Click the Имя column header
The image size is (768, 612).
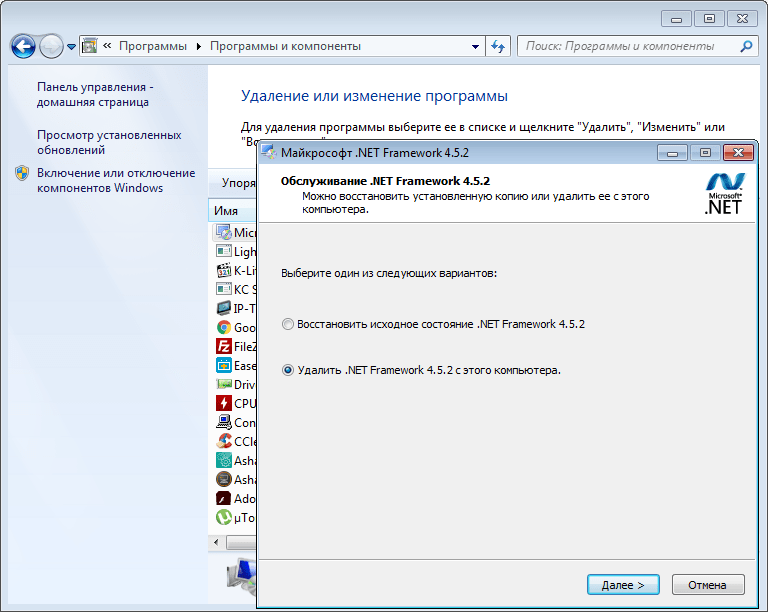233,211
